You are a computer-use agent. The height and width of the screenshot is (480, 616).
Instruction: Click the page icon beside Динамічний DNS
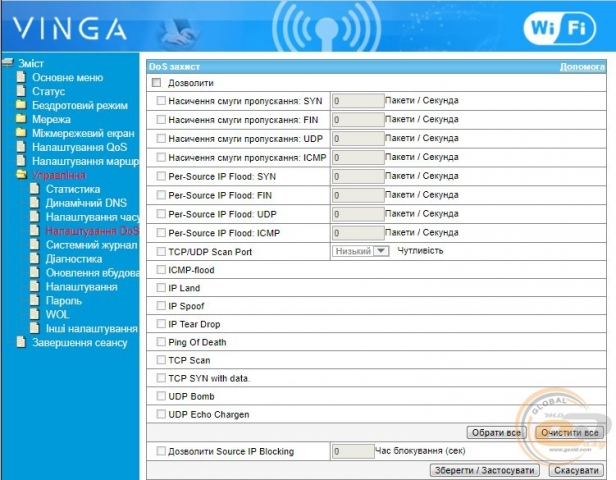[x=35, y=202]
